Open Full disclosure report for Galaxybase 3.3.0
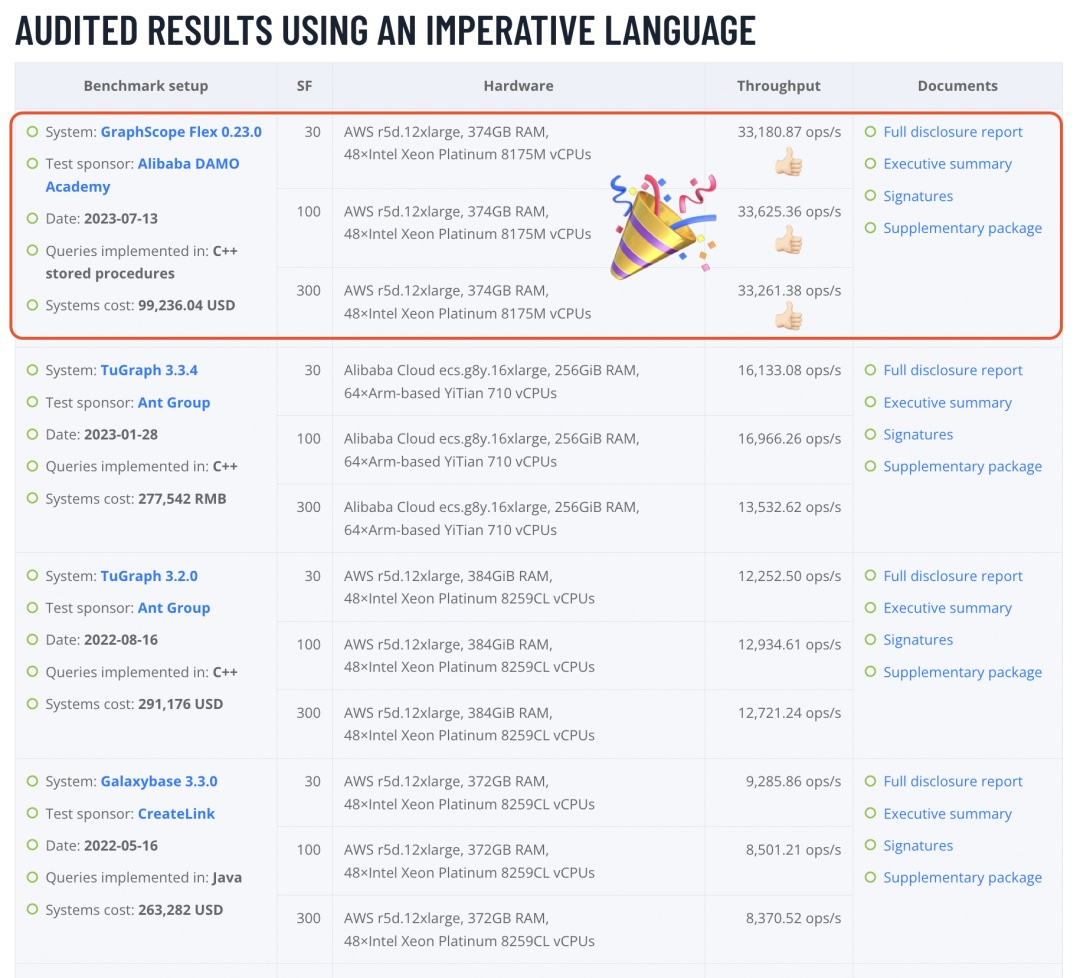This screenshot has width=1080, height=978. pos(953,781)
